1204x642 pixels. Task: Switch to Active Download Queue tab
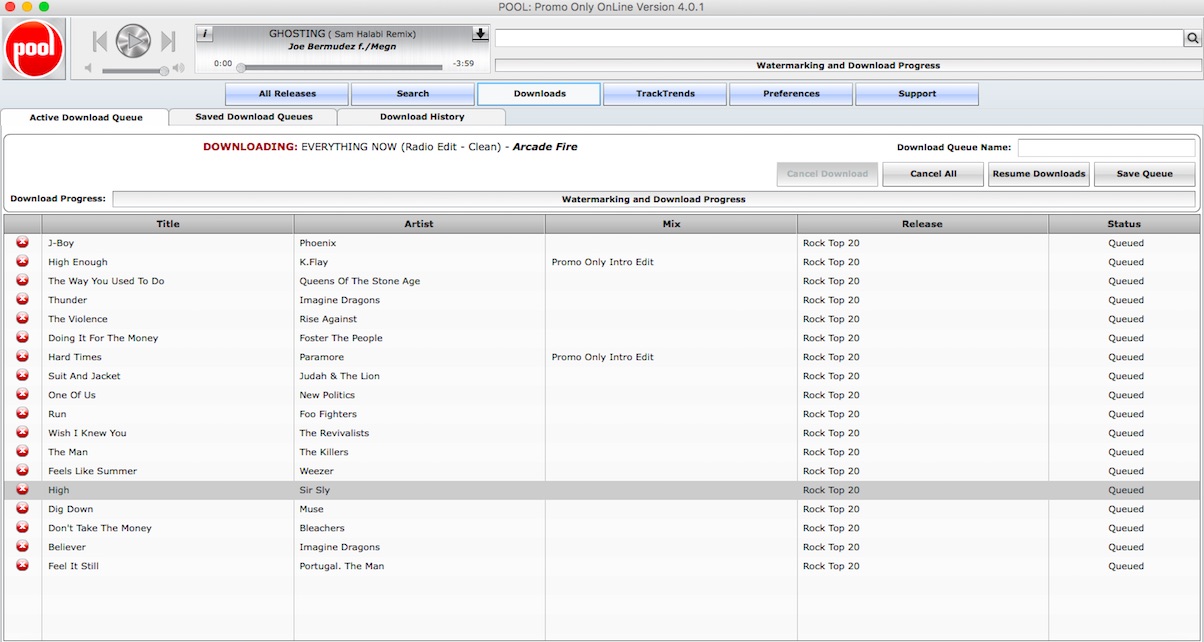[x=85, y=118]
